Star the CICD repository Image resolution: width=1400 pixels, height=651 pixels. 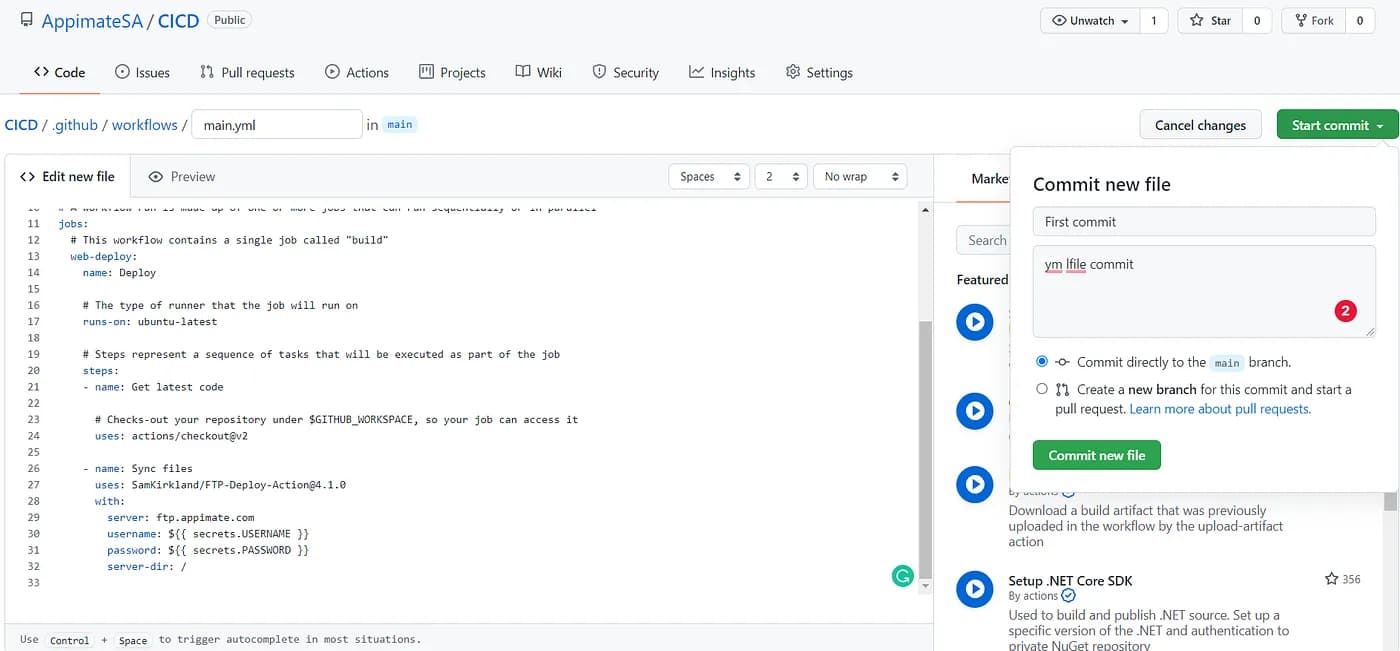(1210, 20)
